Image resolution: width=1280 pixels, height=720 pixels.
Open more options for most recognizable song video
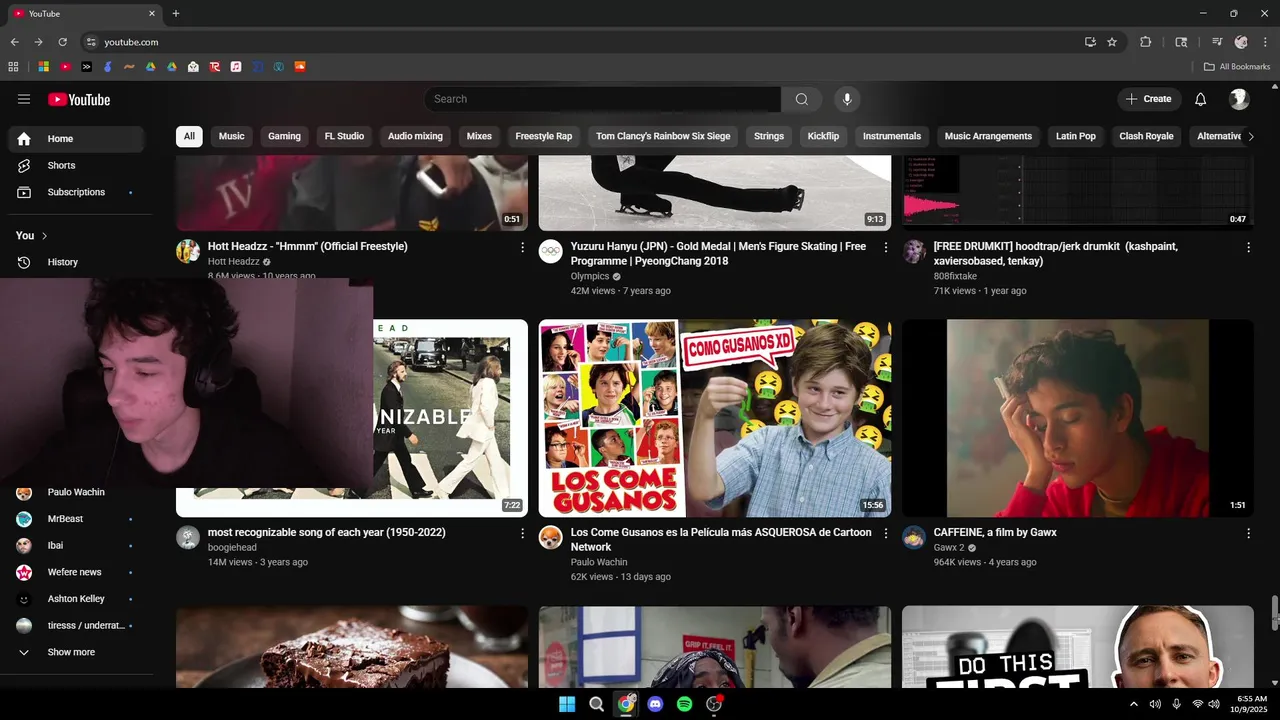[522, 534]
